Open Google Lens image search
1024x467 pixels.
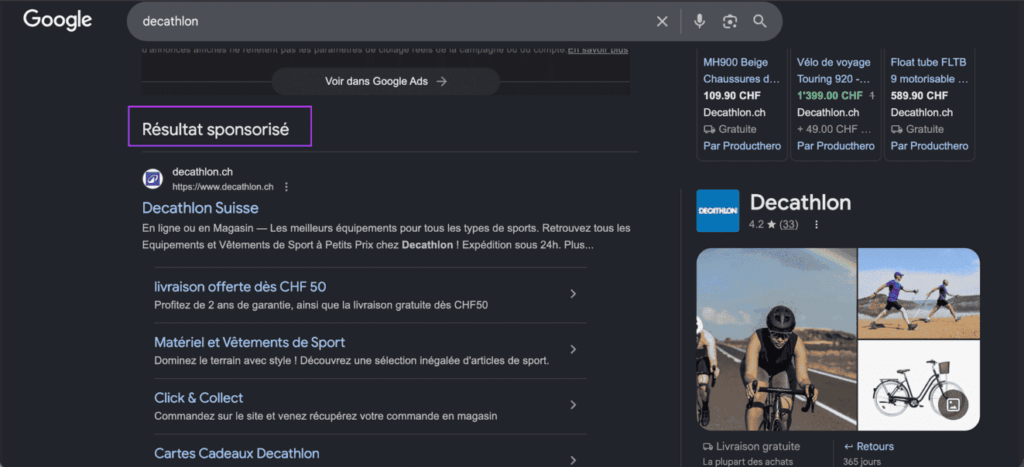pos(729,22)
